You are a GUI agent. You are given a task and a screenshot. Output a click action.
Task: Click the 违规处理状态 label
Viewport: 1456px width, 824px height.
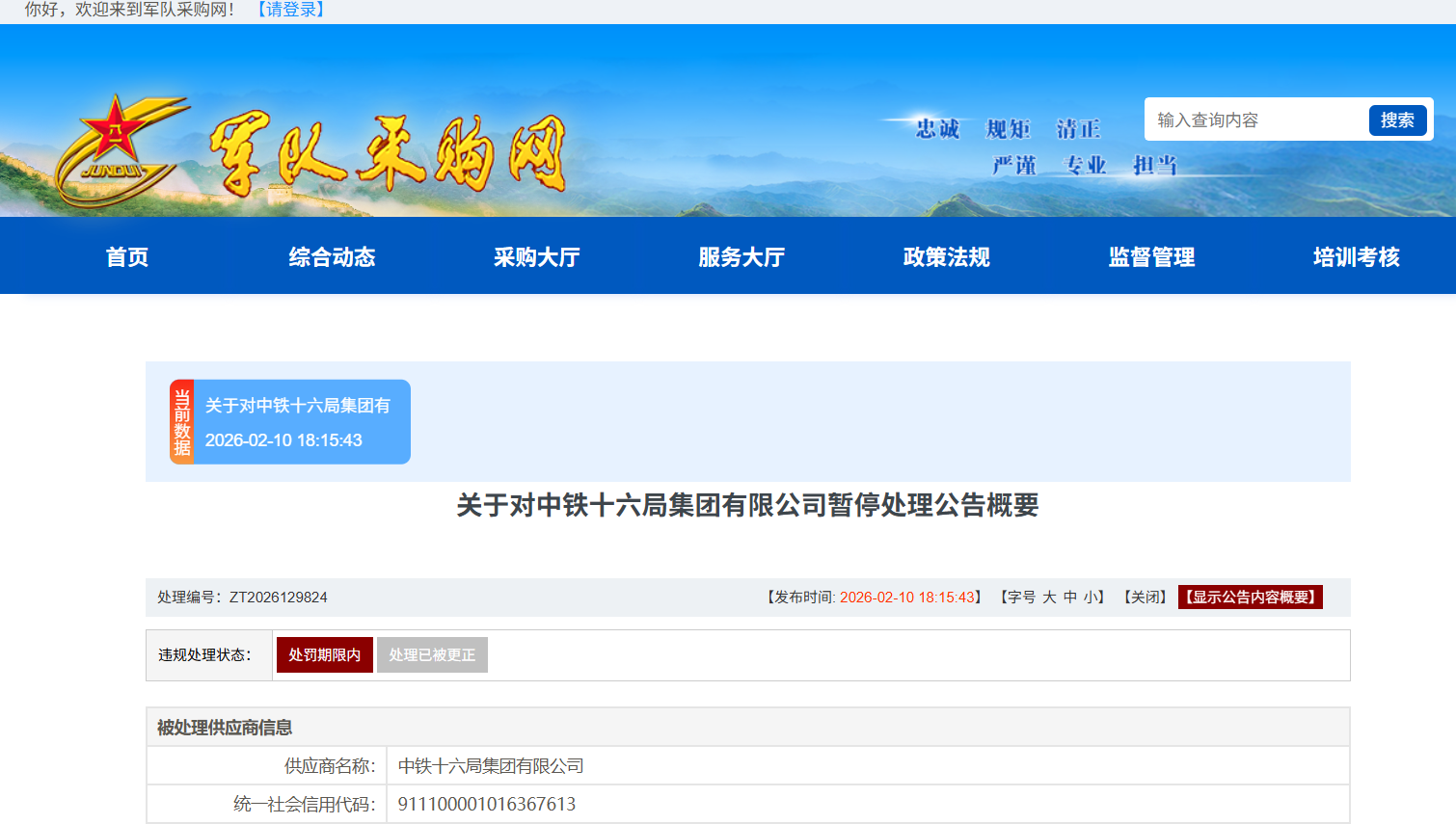pyautogui.click(x=204, y=655)
